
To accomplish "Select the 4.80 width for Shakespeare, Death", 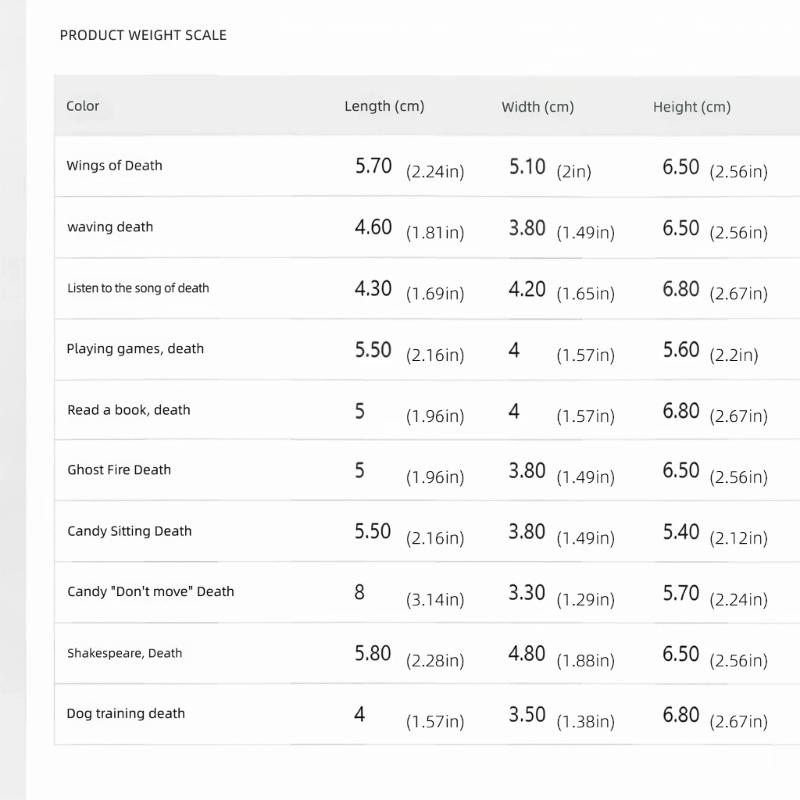I will [527, 654].
